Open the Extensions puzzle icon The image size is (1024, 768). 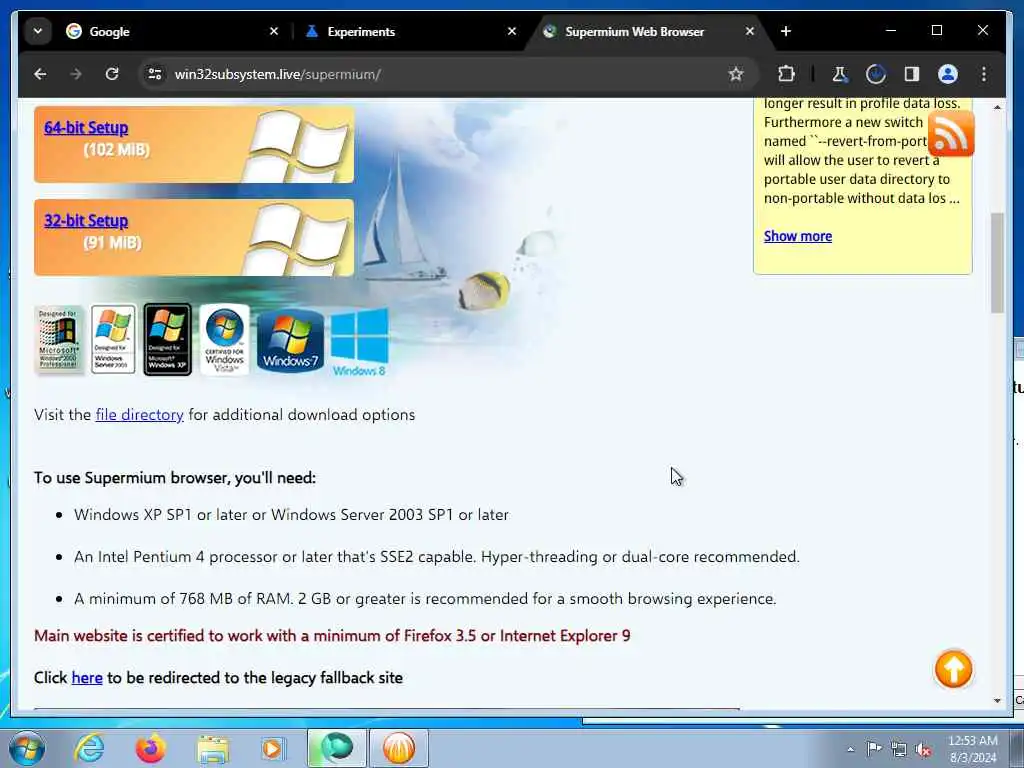pos(786,74)
